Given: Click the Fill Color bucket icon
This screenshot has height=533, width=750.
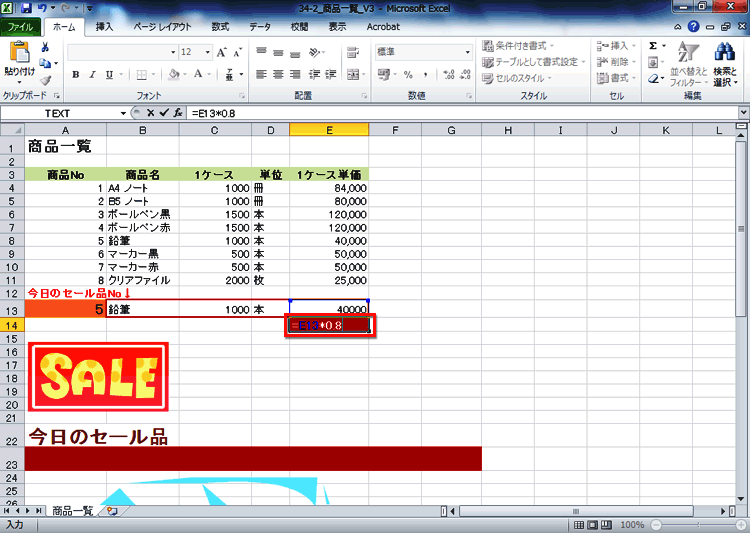Looking at the screenshot, I should point(174,75).
